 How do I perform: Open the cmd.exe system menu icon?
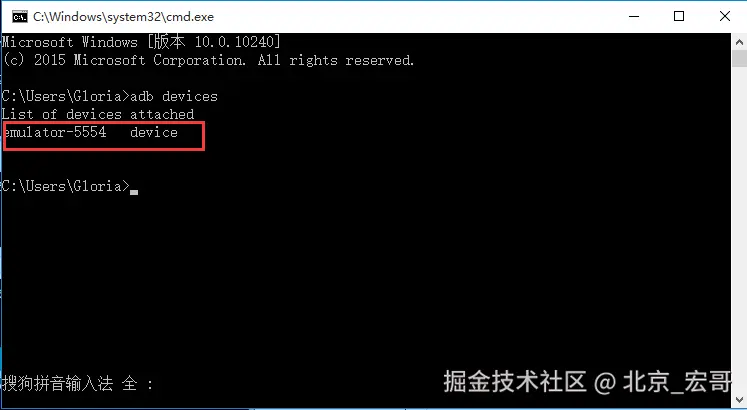[x=20, y=17]
